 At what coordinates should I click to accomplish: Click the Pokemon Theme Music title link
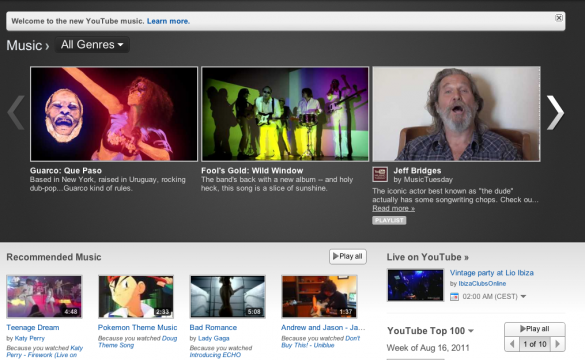137,328
